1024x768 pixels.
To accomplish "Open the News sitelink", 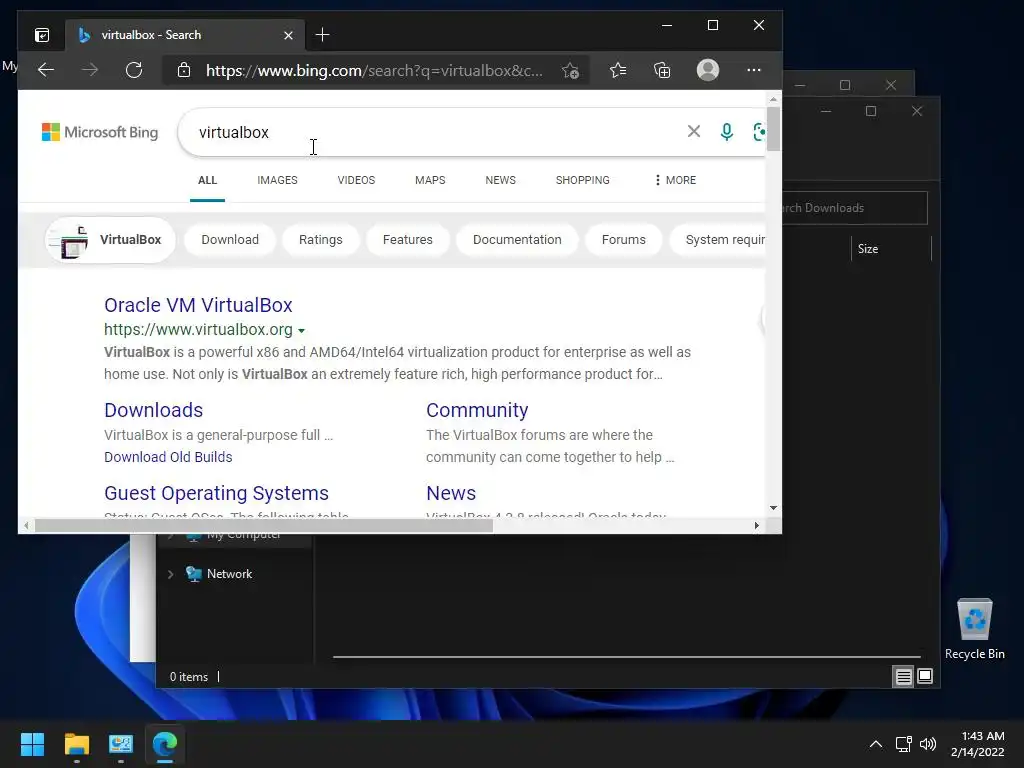I will [x=451, y=493].
